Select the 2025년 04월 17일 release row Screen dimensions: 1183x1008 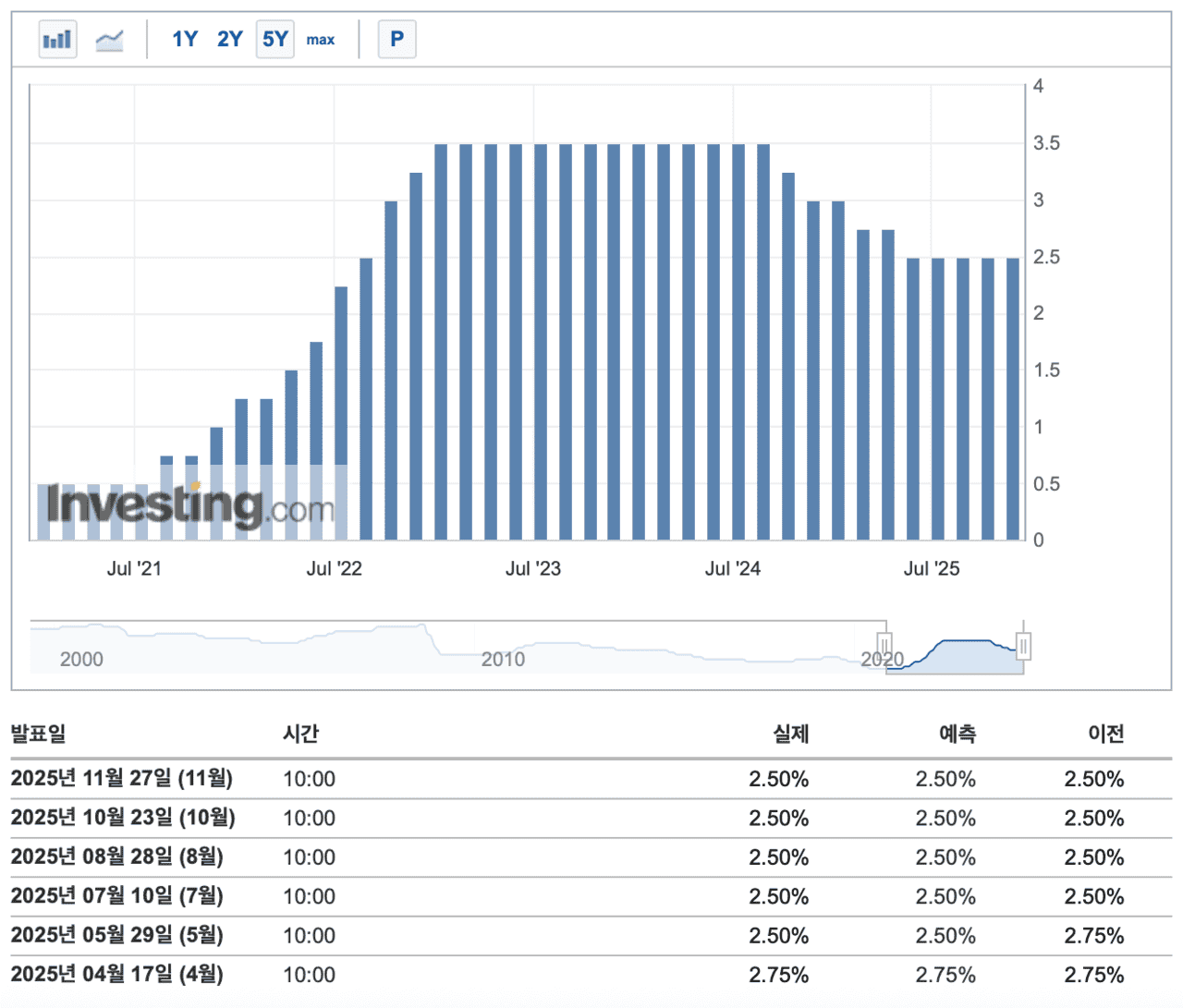coord(117,974)
